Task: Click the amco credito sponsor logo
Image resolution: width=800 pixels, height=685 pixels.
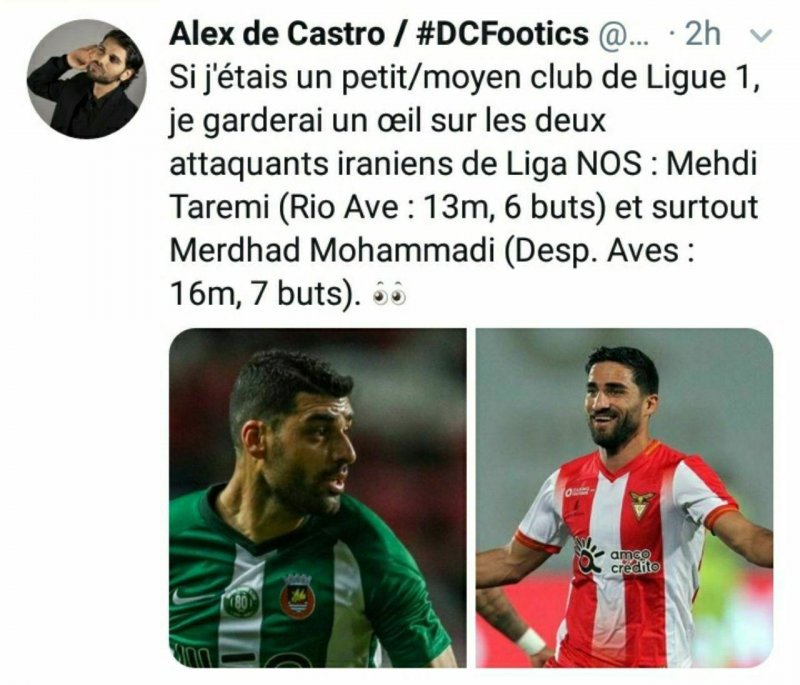Action: tap(617, 557)
